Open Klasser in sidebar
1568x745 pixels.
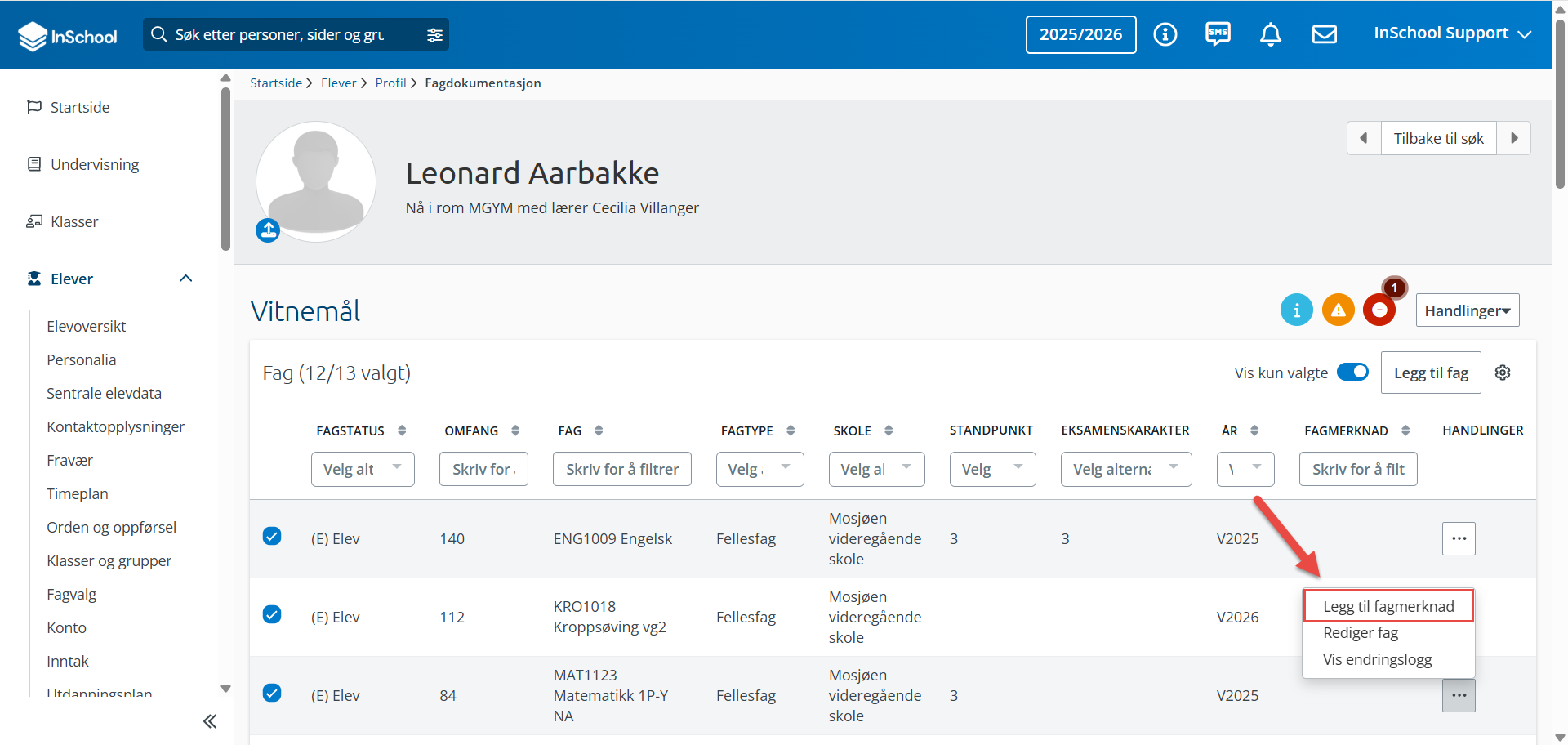point(74,221)
